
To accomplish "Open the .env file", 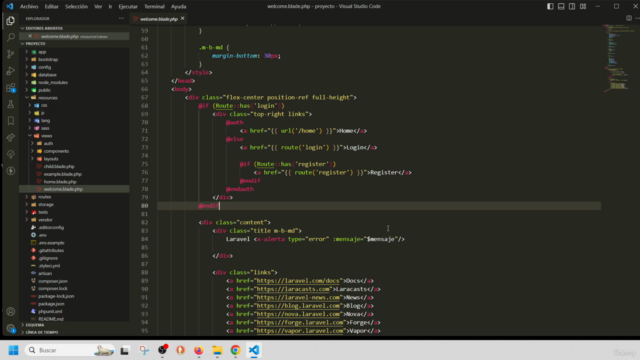I will (42, 235).
